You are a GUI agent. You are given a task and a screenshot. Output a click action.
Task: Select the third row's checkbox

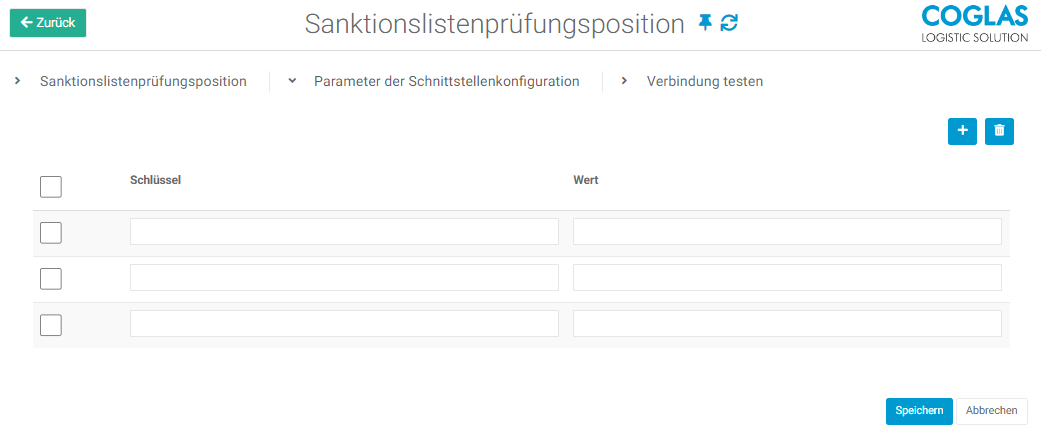tap(51, 325)
